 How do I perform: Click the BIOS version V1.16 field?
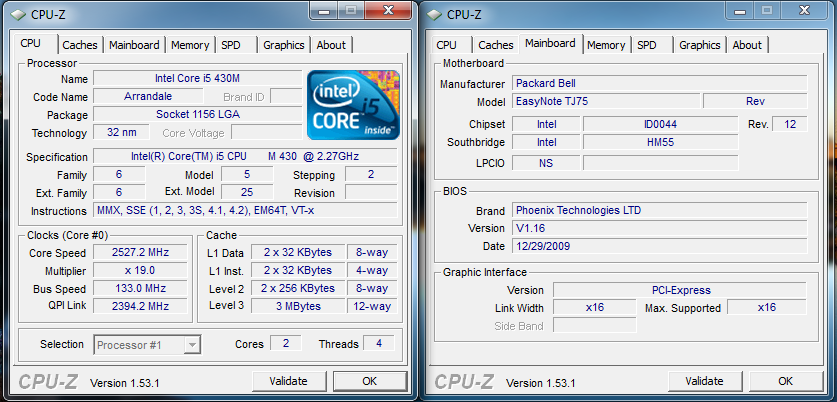pyautogui.click(x=659, y=228)
